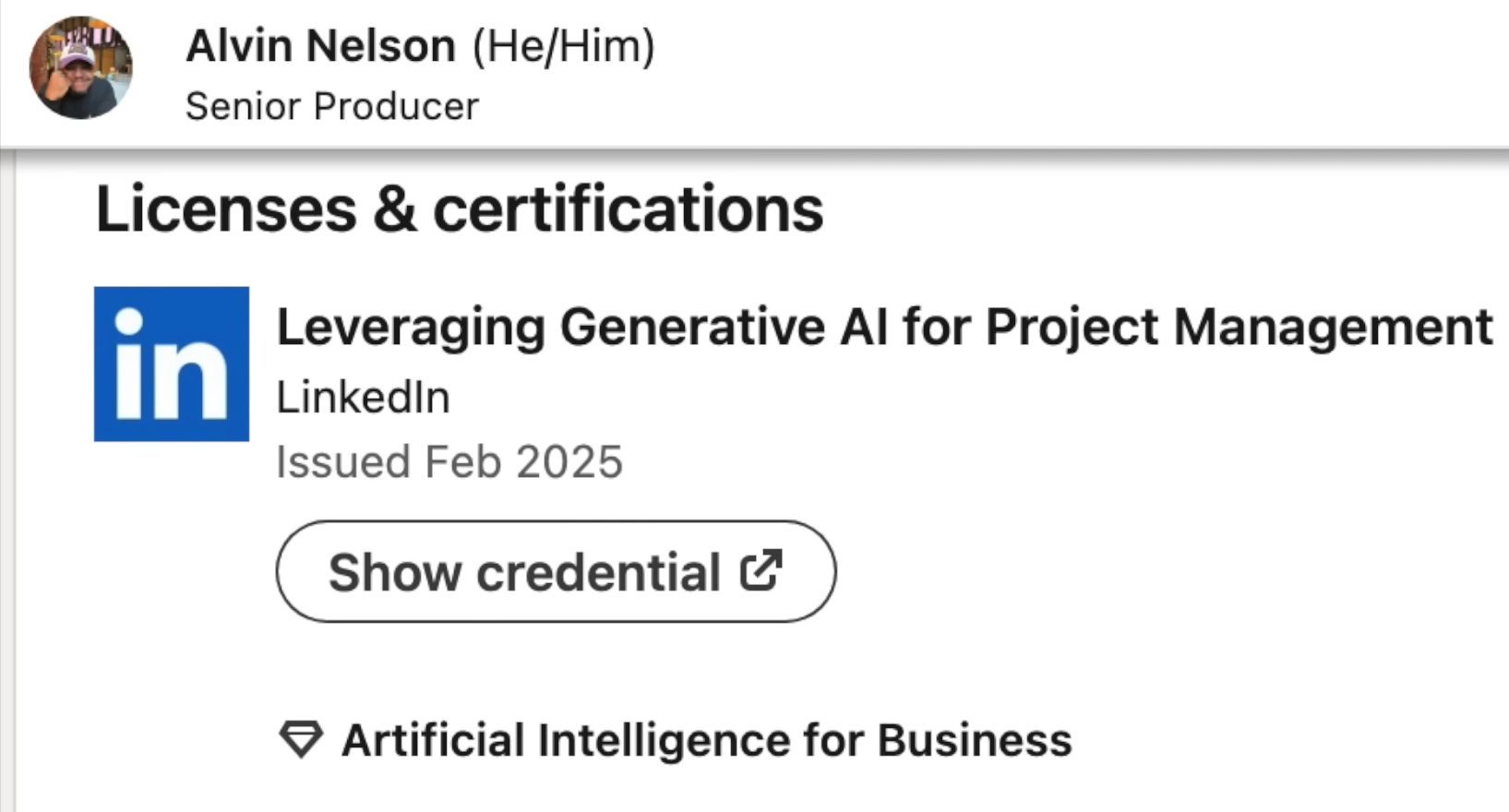Viewport: 1509px width, 812px height.
Task: Select the Senior Producer headline text
Action: [331, 106]
